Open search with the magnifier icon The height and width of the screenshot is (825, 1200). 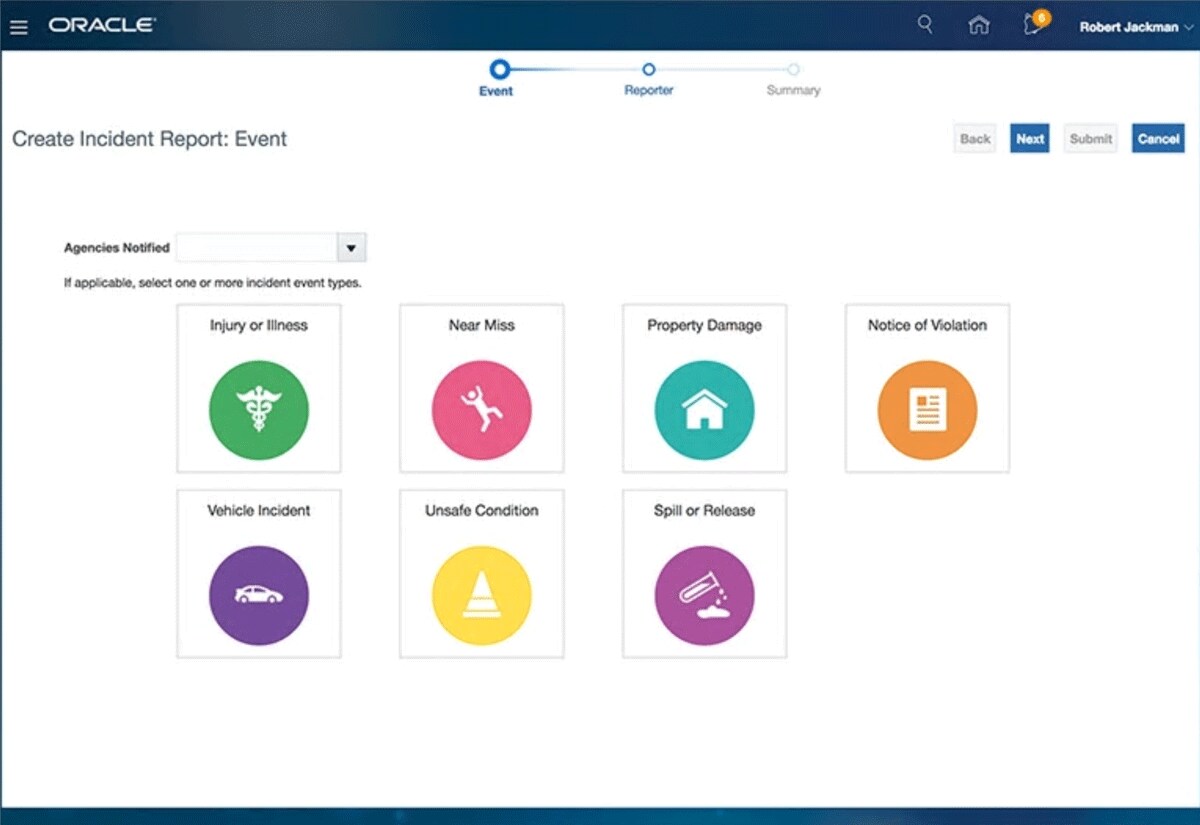(x=925, y=25)
